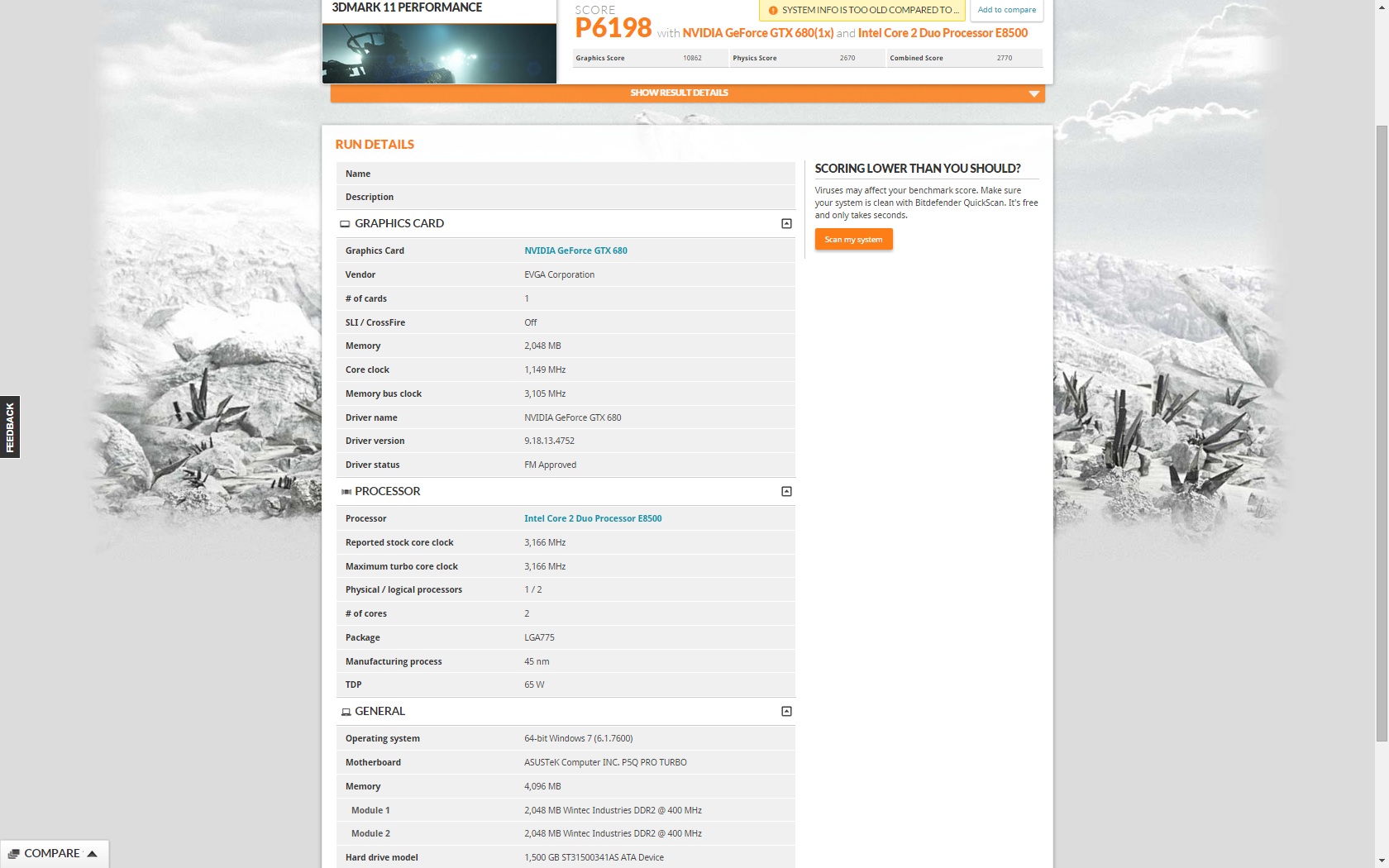Click the Module 2 memory description
Image resolution: width=1389 pixels, height=868 pixels.
613,834
